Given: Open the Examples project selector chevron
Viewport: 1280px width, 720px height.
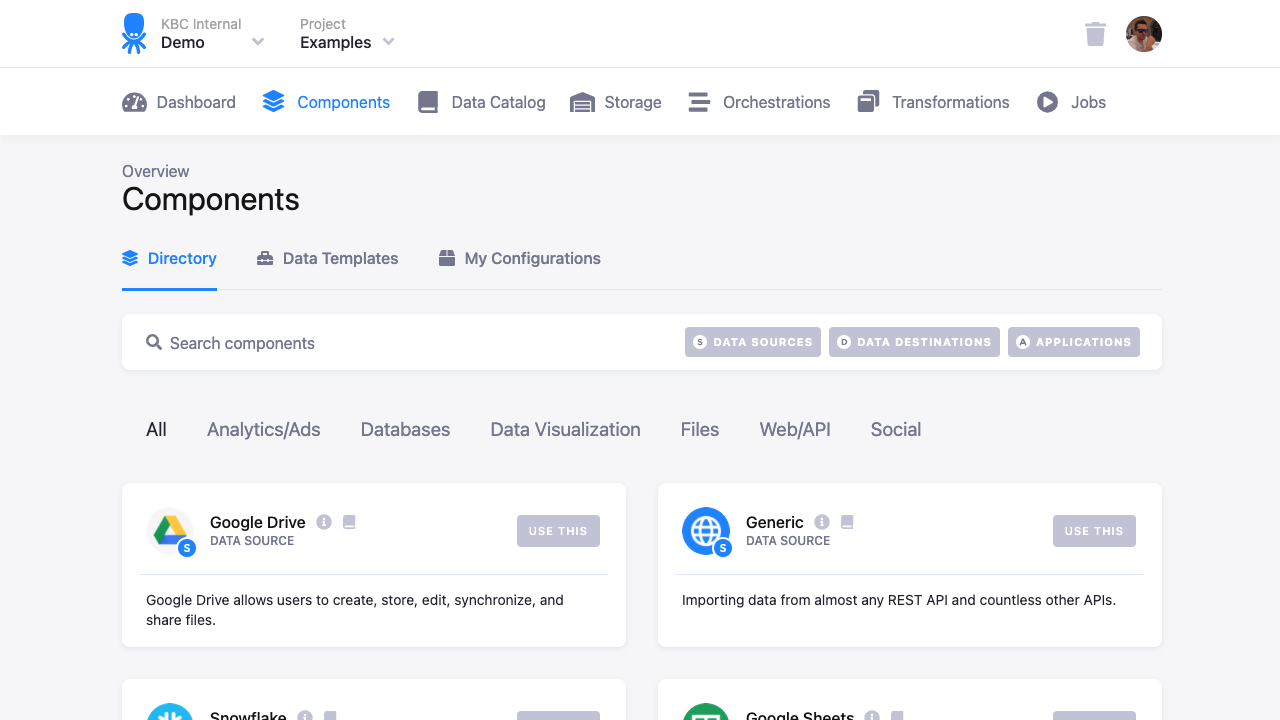Looking at the screenshot, I should pyautogui.click(x=389, y=42).
